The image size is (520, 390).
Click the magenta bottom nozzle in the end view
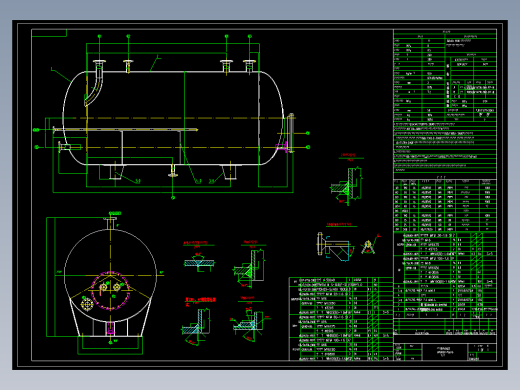pos(110,328)
